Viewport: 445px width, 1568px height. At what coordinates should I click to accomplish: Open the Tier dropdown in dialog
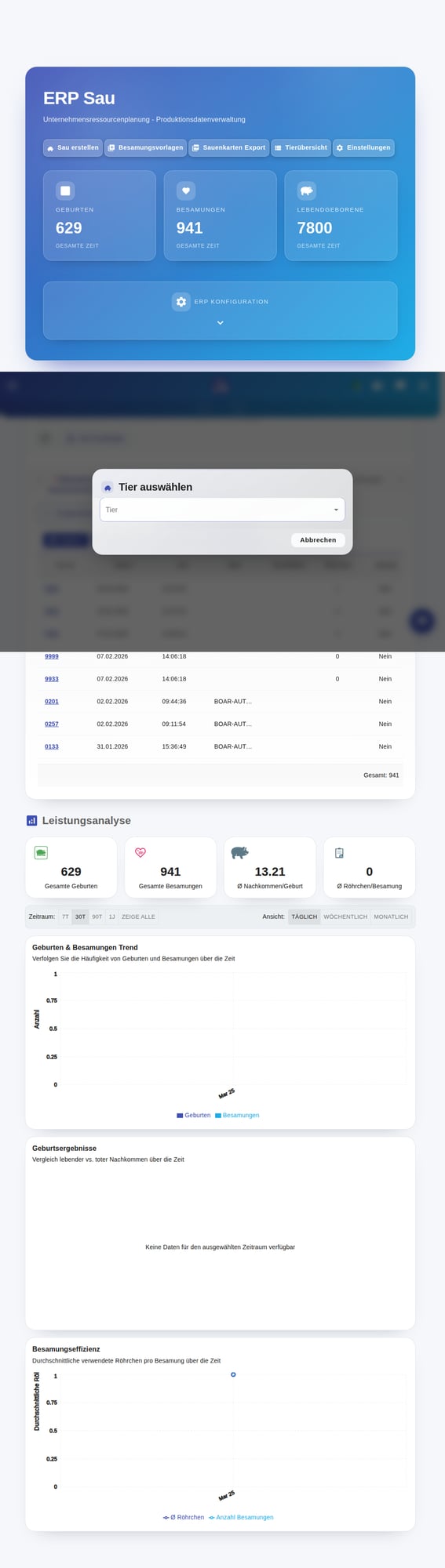coord(222,510)
